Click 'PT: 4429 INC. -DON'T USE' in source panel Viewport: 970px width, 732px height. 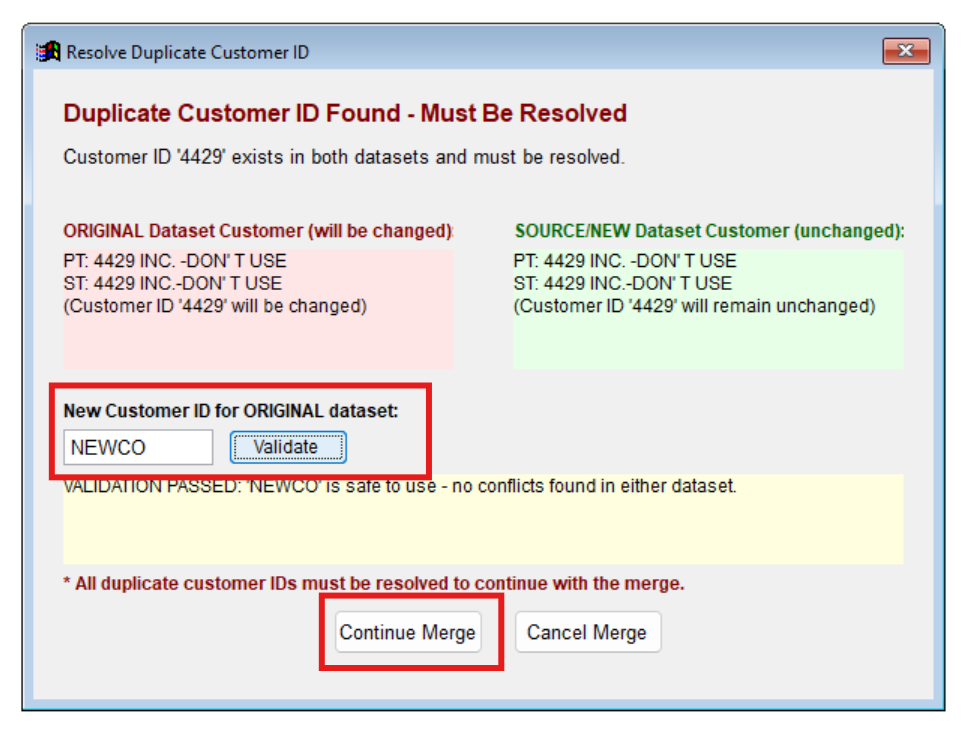pyautogui.click(x=625, y=261)
